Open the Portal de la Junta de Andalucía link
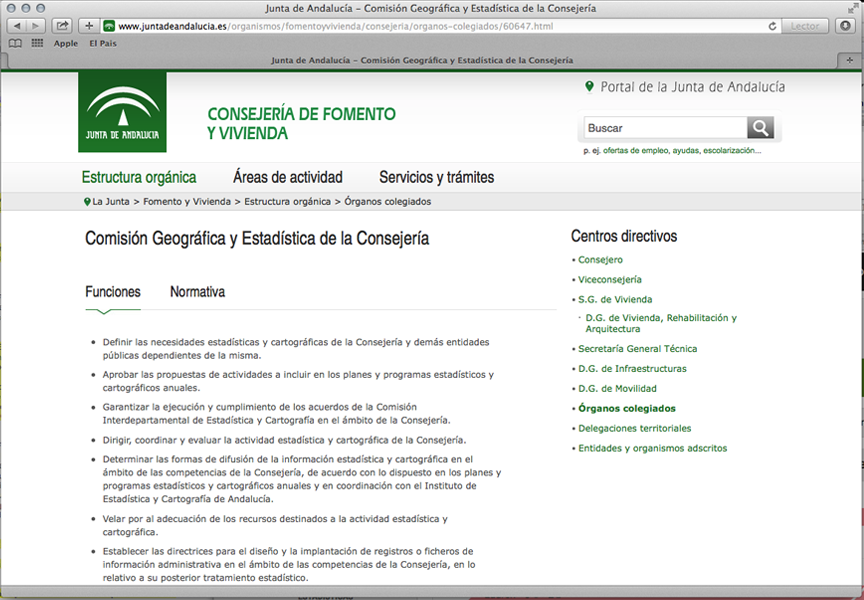This screenshot has width=864, height=600. pyautogui.click(x=692, y=87)
